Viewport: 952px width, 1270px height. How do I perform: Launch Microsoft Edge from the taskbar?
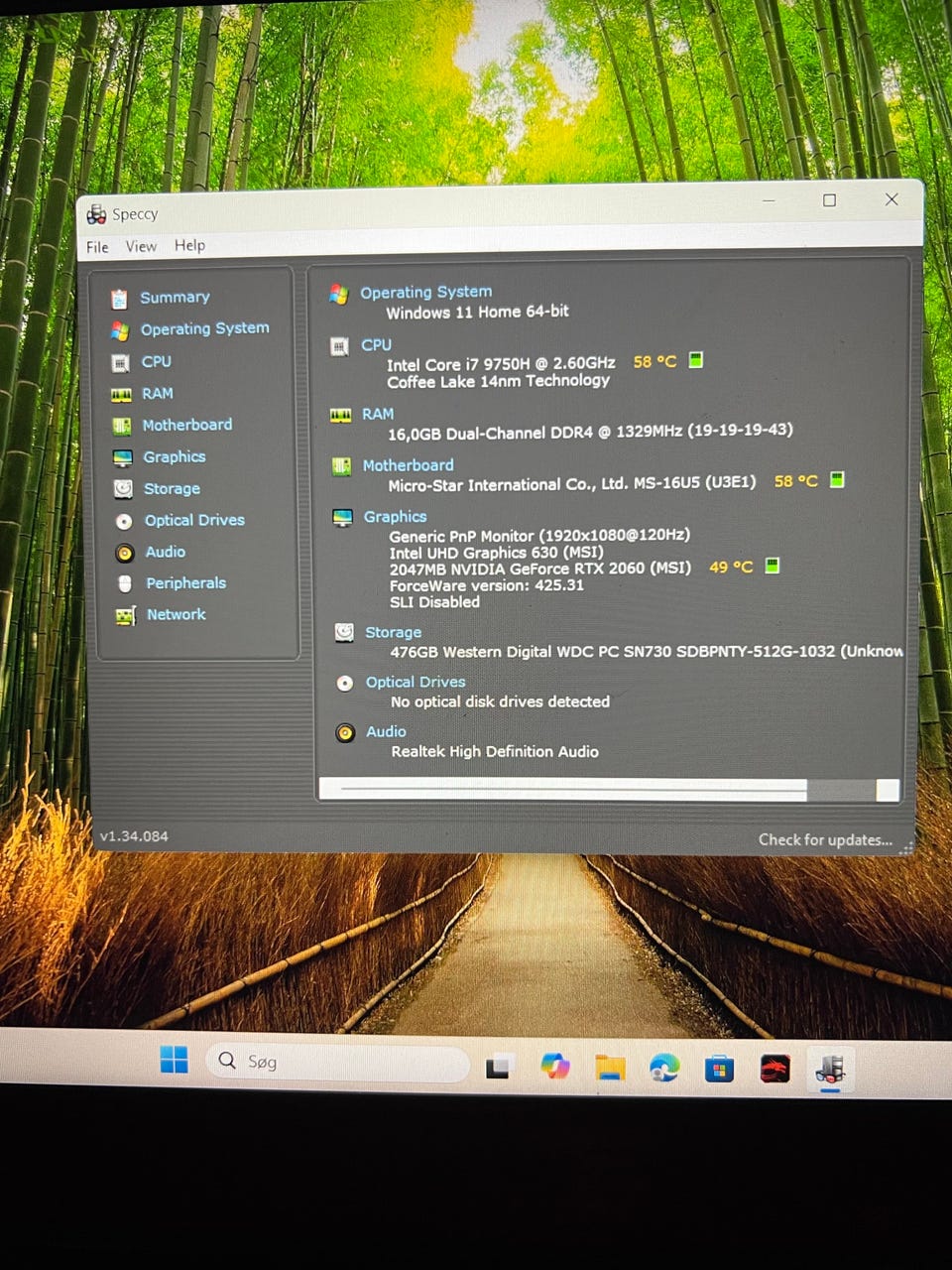[664, 1068]
